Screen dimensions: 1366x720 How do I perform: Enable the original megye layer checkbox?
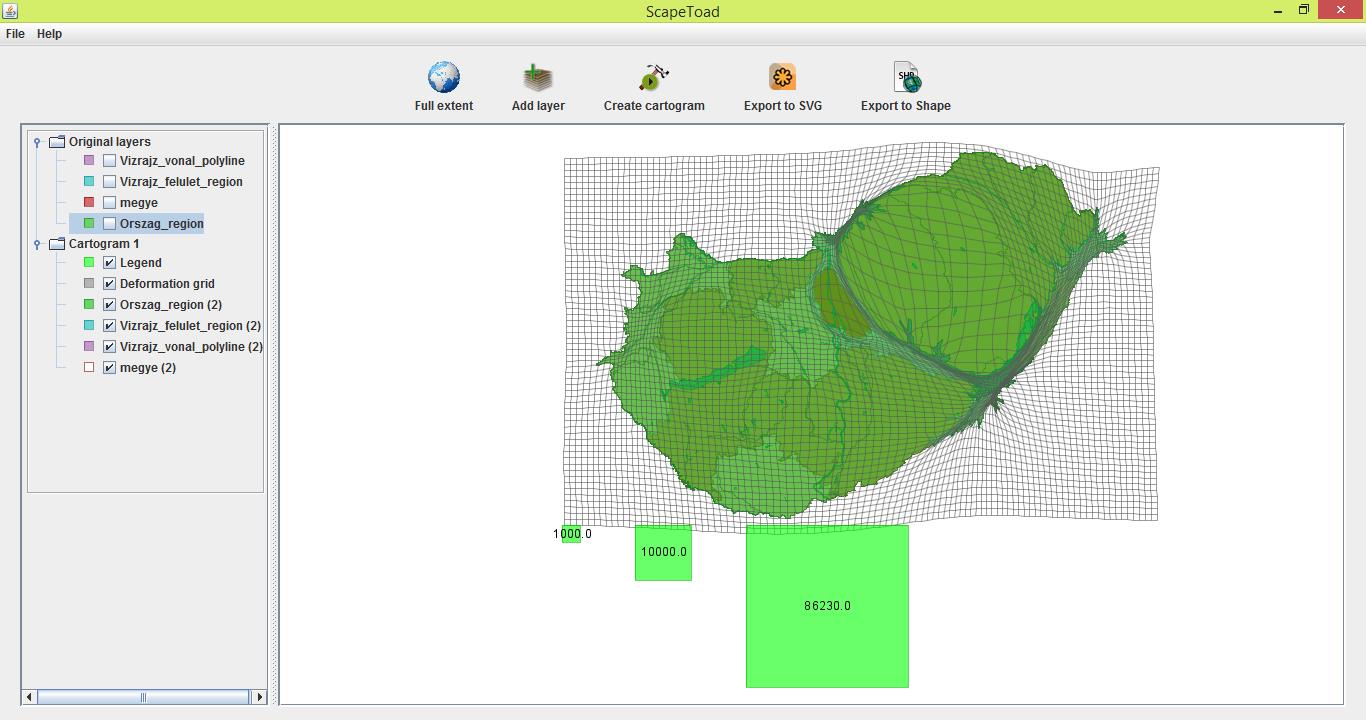point(110,203)
